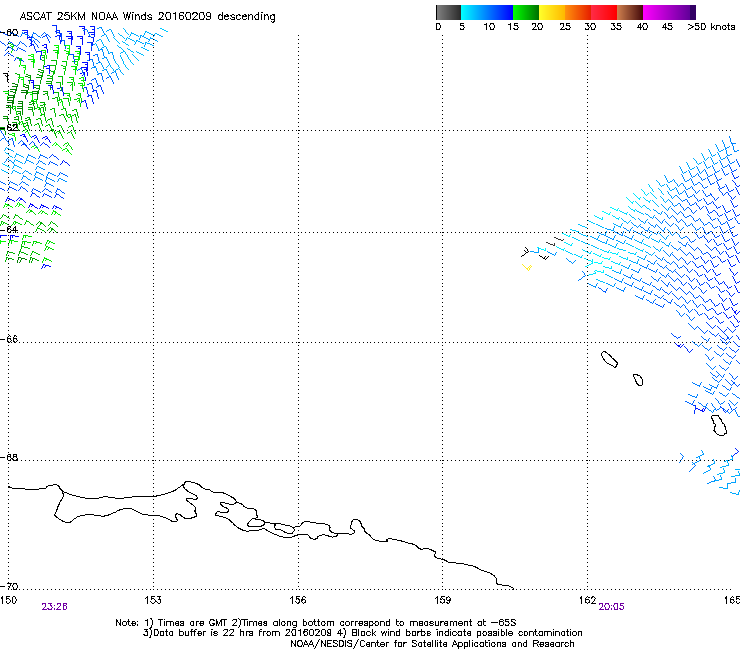
Task: Click the 153 longitude axis label
Action: 153,600
